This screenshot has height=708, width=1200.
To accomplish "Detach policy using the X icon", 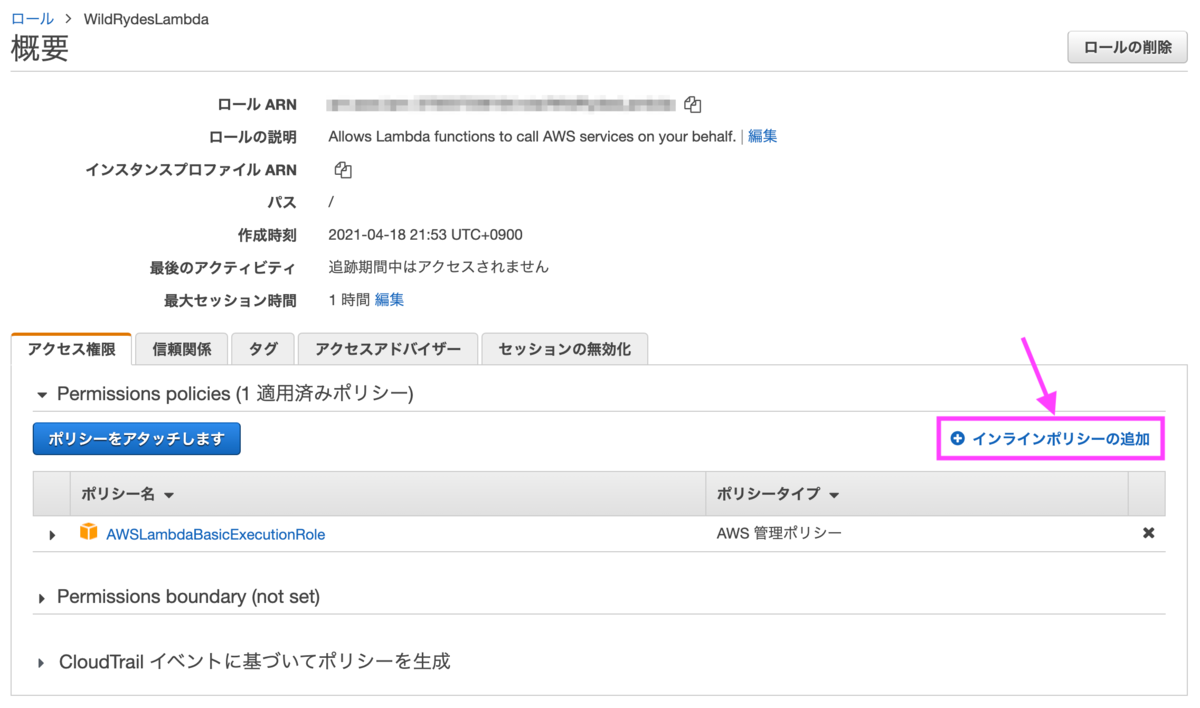I will (x=1148, y=533).
